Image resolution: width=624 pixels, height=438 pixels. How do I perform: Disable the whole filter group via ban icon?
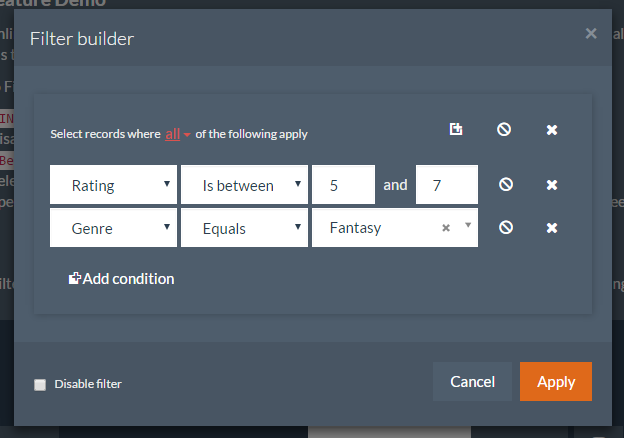504,129
